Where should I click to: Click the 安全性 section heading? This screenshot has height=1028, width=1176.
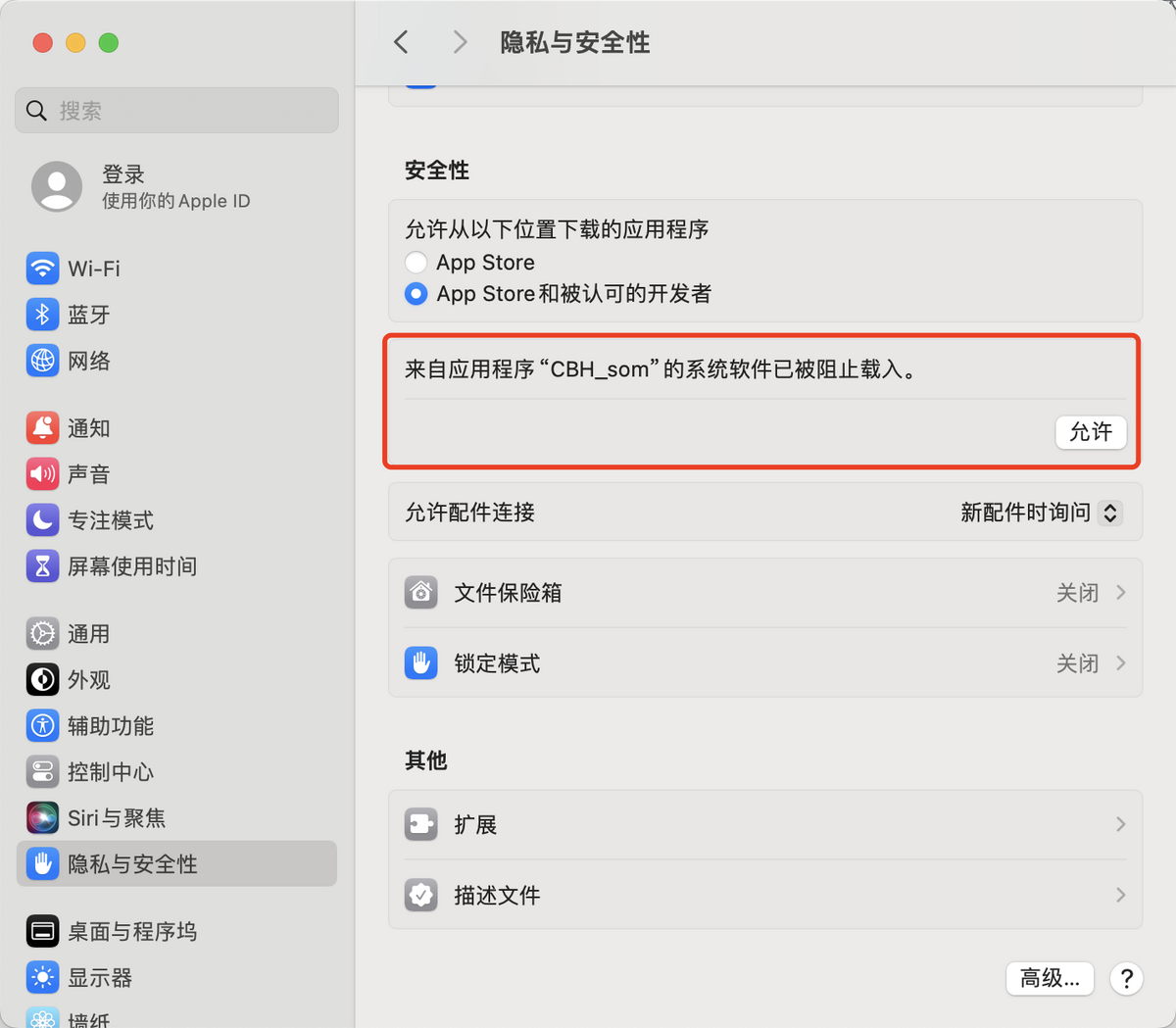point(437,171)
